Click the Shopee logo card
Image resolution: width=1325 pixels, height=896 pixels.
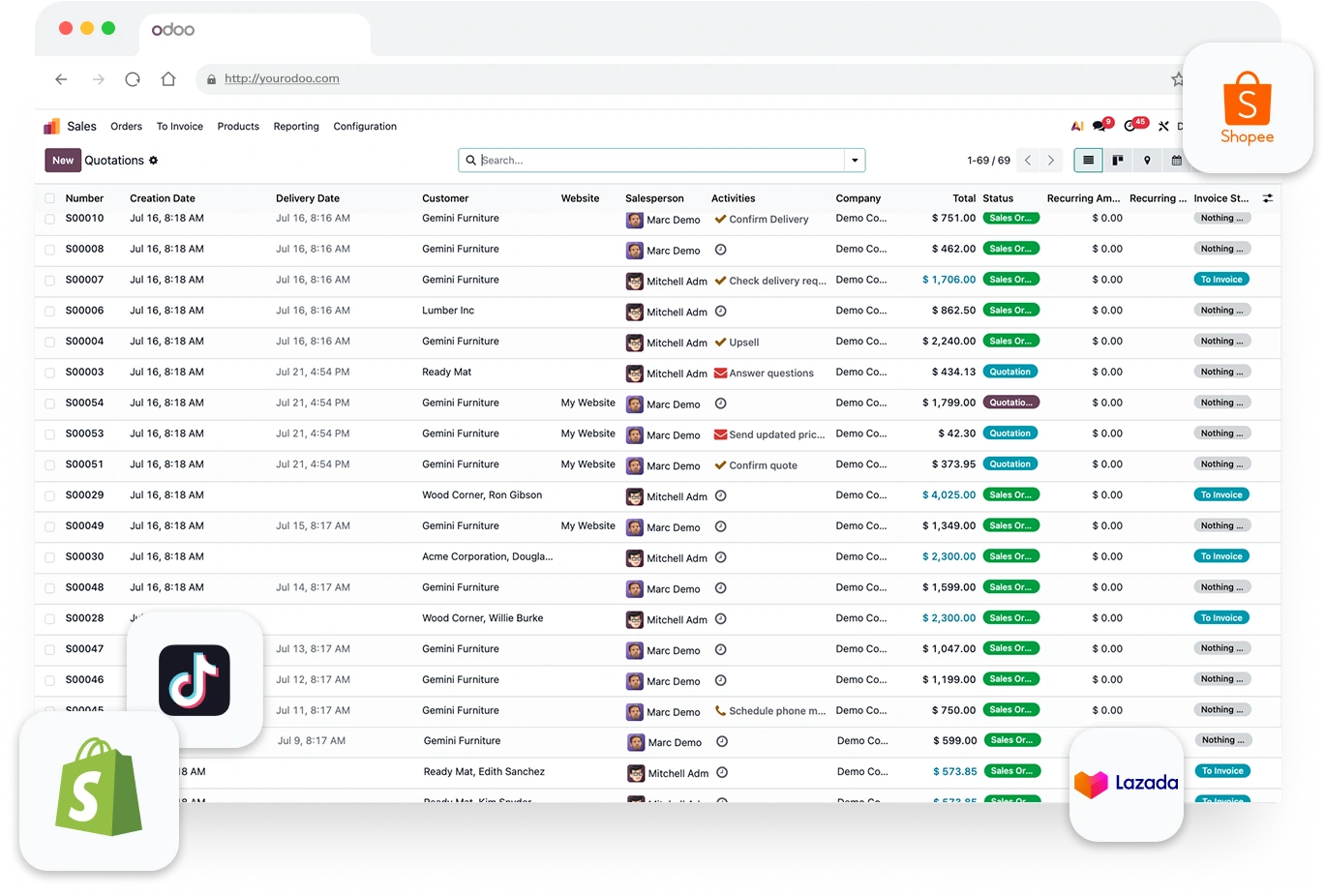1248,108
